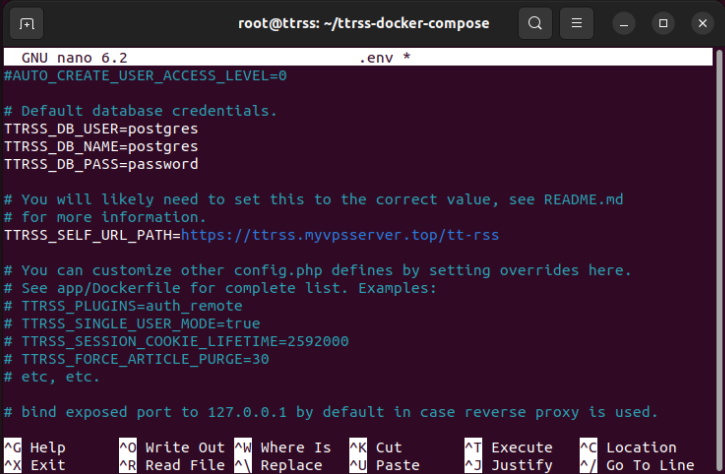This screenshot has height=474, width=725.
Task: Click the ^\ Replace shortcut
Action: coord(279,465)
